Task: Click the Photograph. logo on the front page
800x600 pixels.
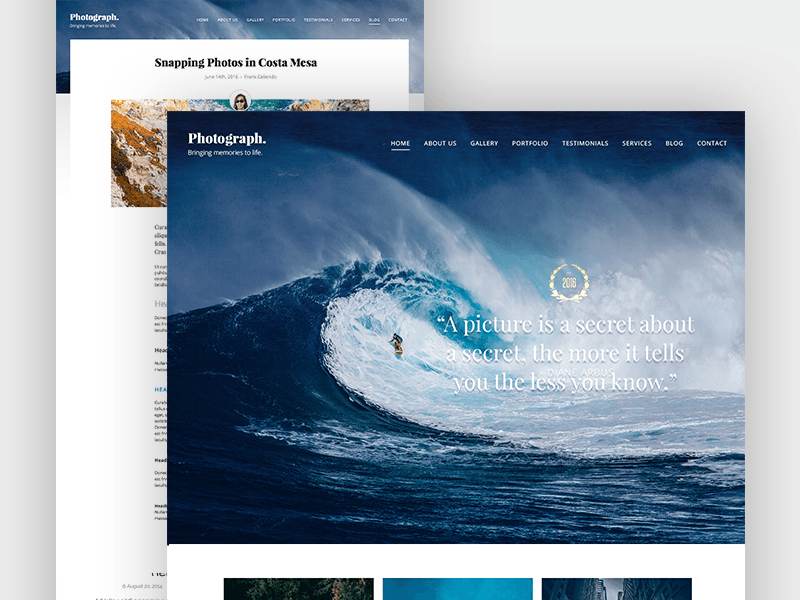Action: [x=227, y=139]
